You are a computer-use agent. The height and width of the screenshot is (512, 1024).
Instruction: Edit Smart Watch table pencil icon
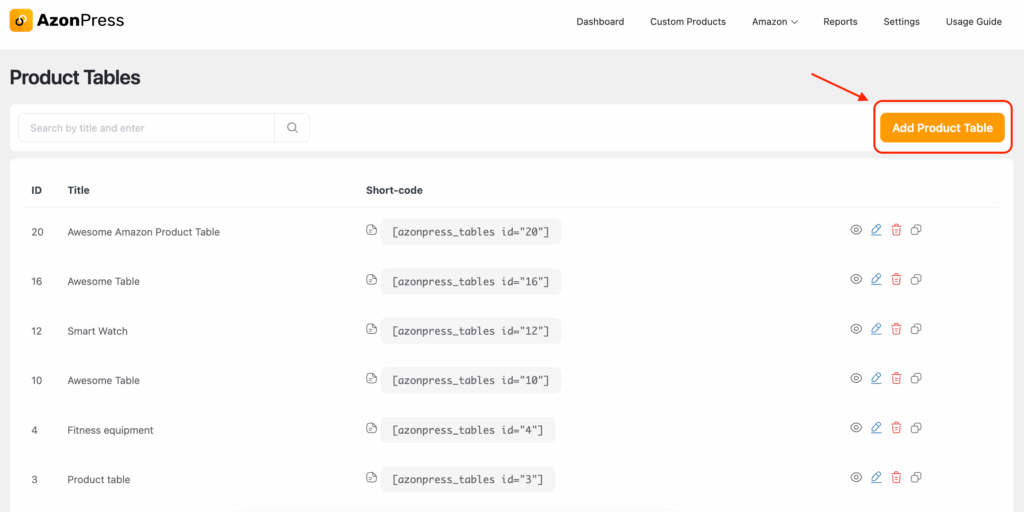coord(876,328)
